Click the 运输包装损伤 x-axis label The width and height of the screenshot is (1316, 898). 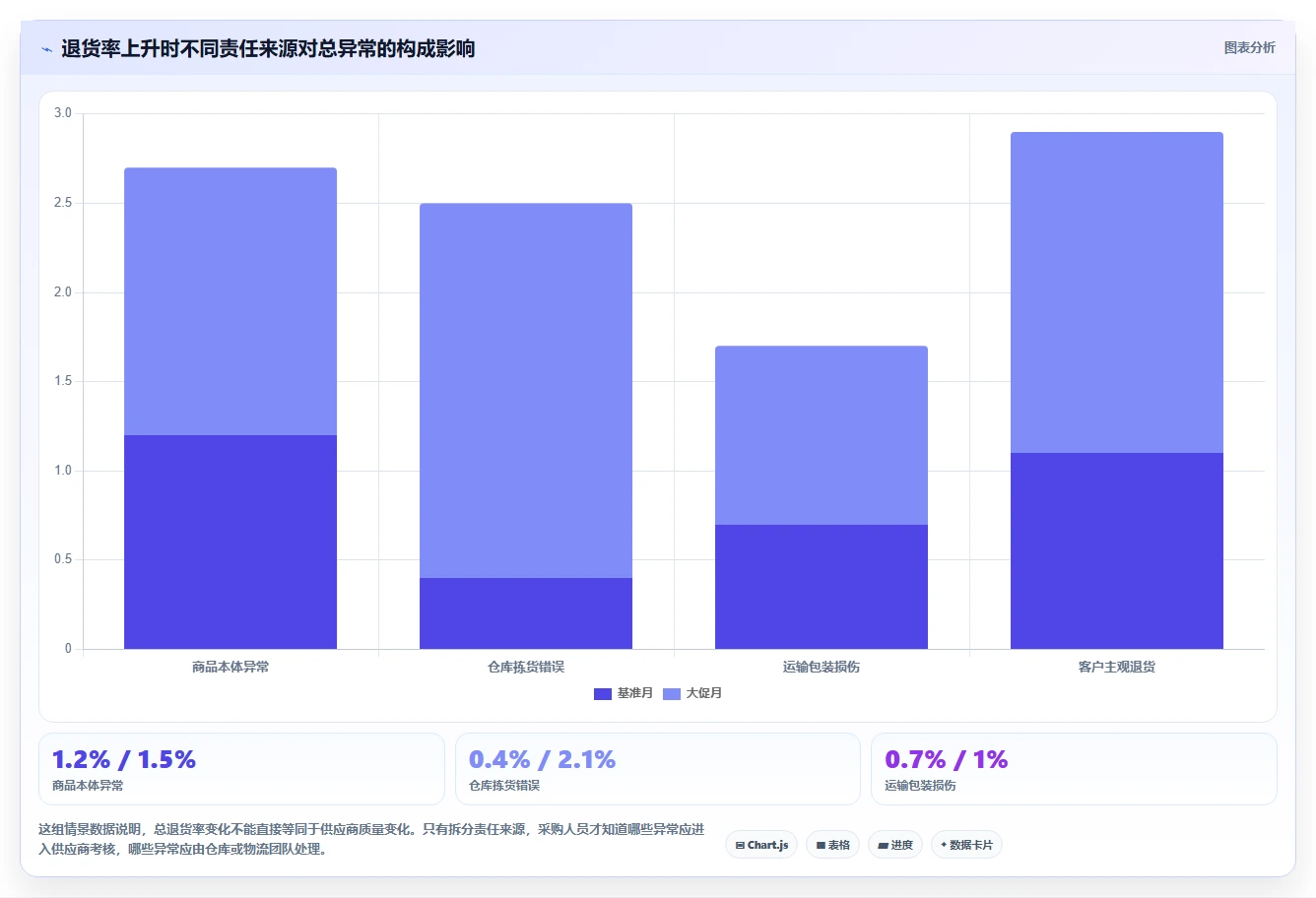pyautogui.click(x=822, y=667)
